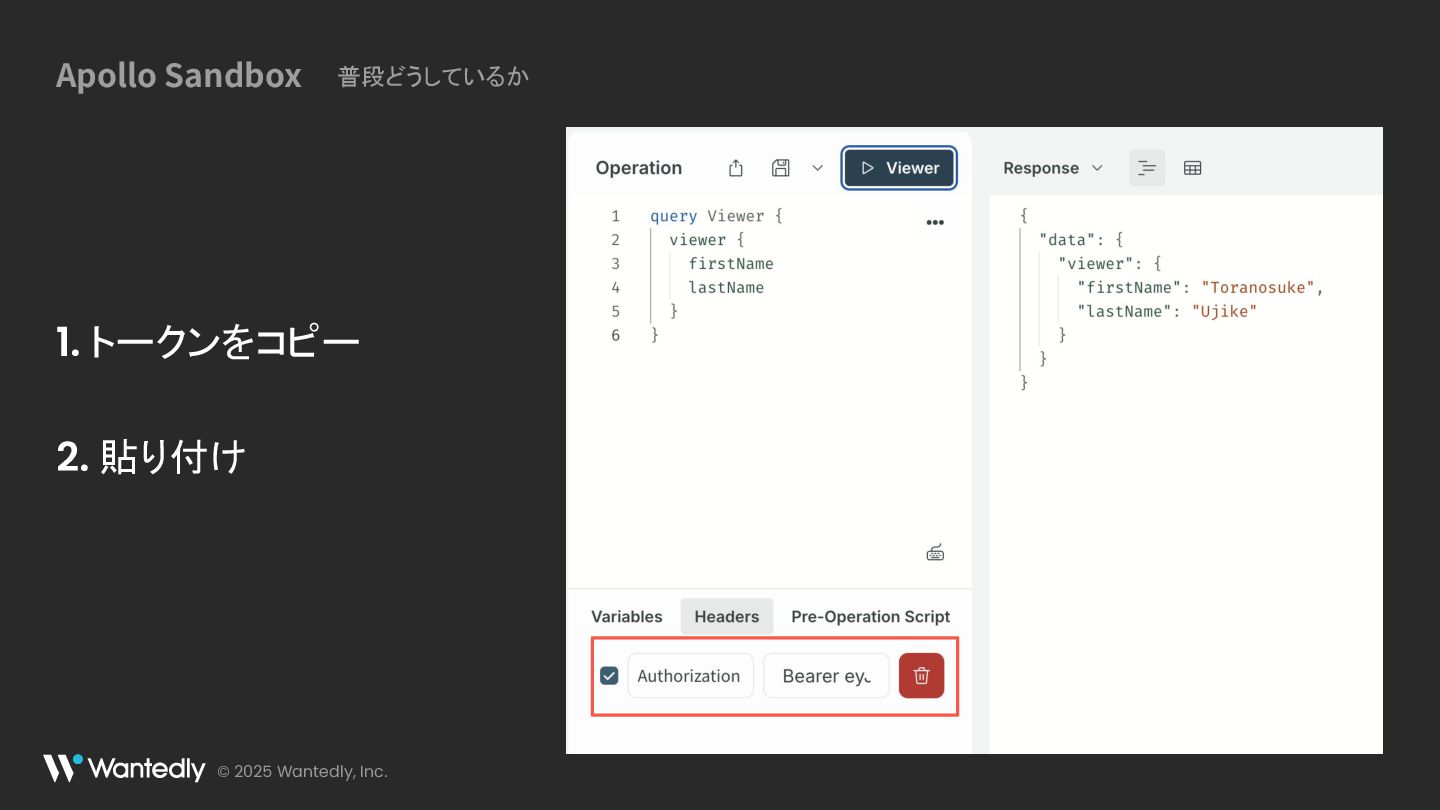Viewport: 1440px width, 810px height.
Task: Open the three-dots operation menu
Action: point(935,222)
